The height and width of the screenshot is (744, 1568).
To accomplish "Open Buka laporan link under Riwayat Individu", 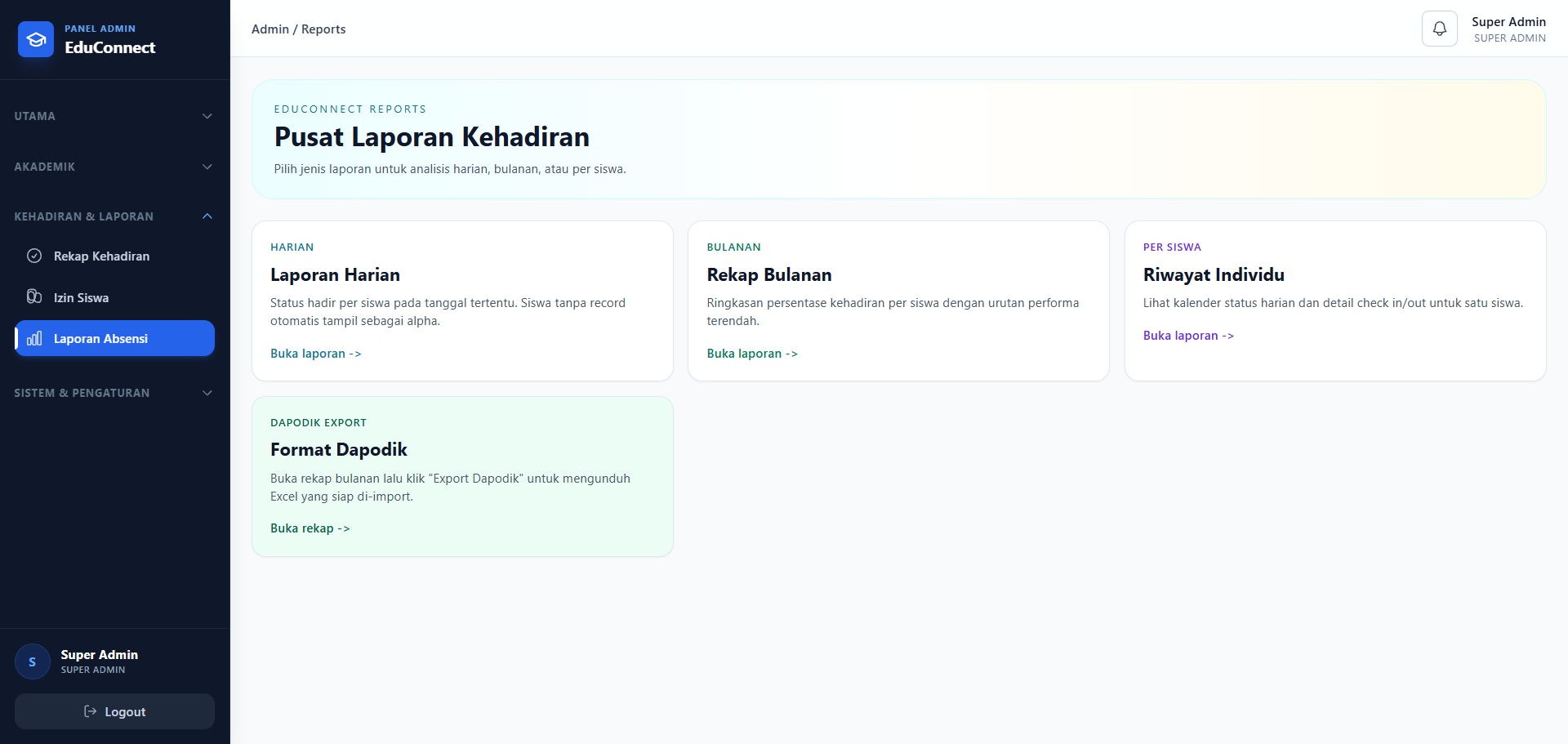I will [x=1188, y=336].
